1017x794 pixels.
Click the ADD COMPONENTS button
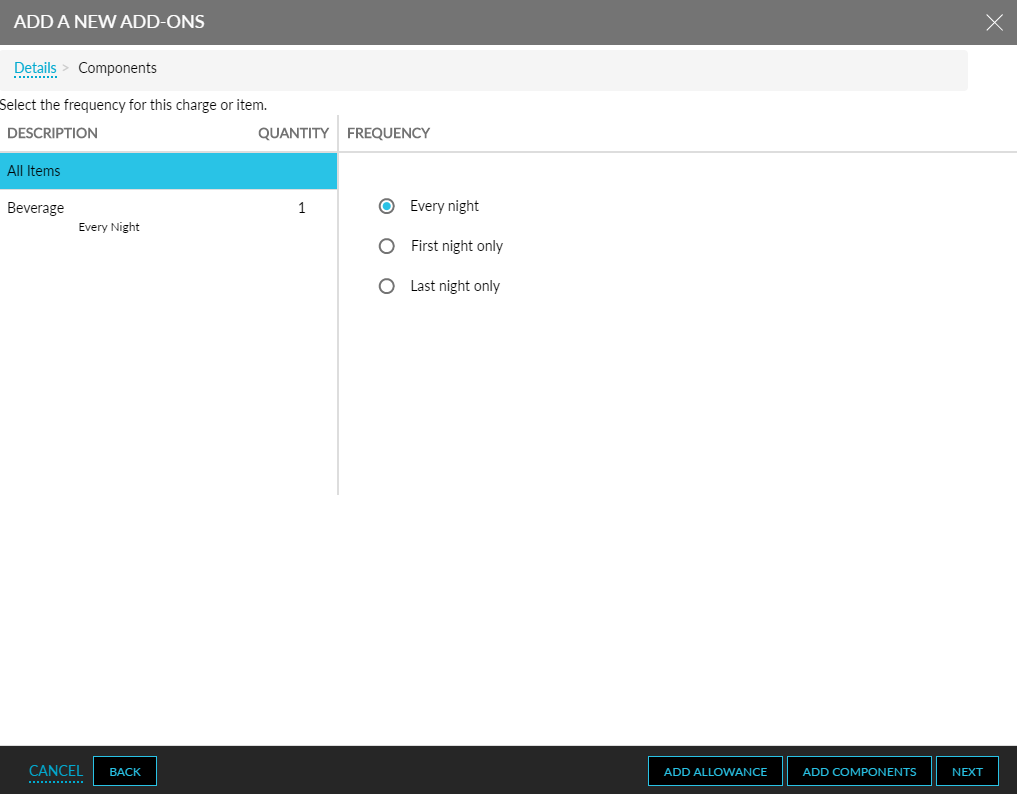coord(858,771)
